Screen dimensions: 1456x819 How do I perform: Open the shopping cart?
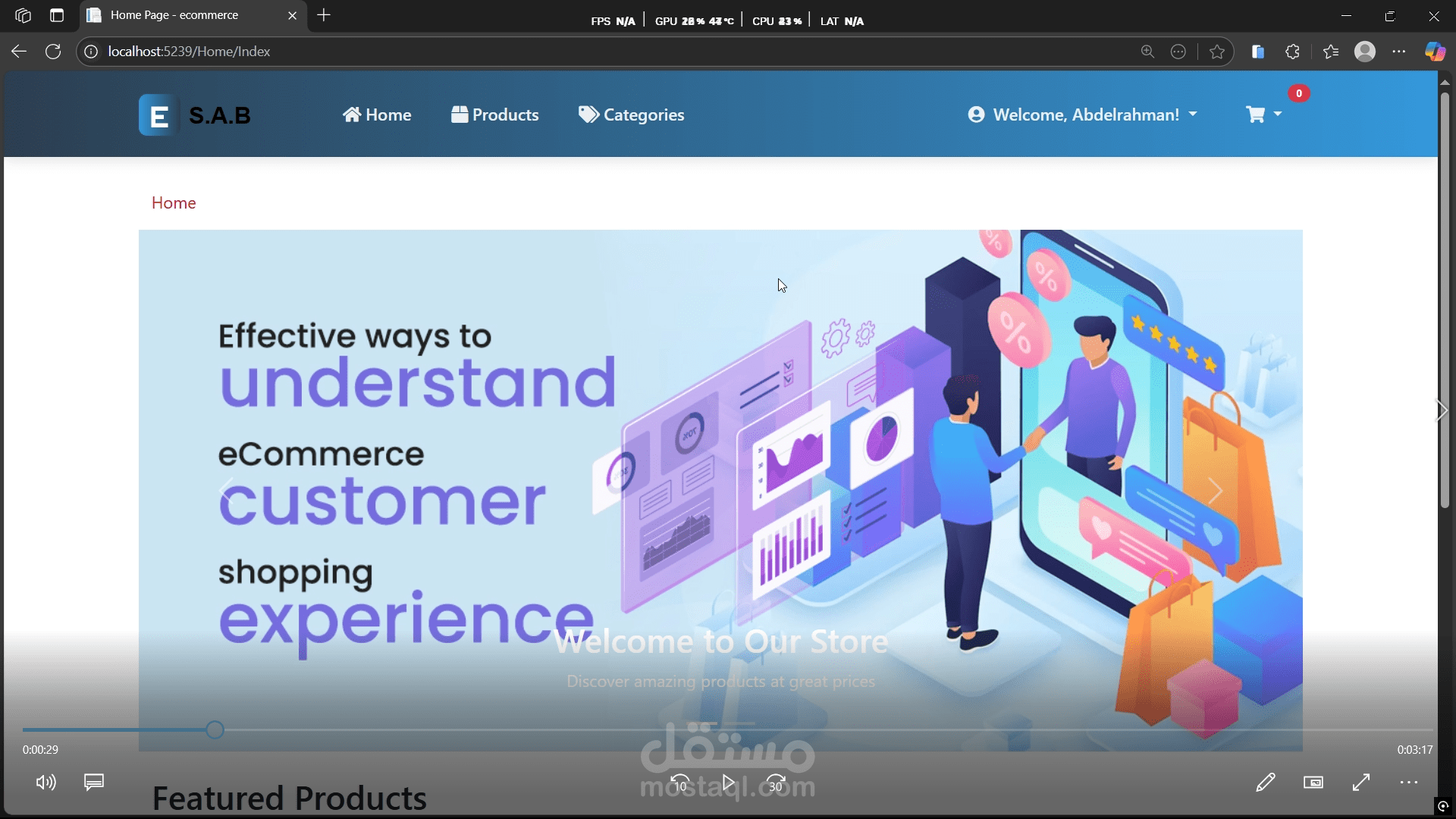(x=1260, y=115)
